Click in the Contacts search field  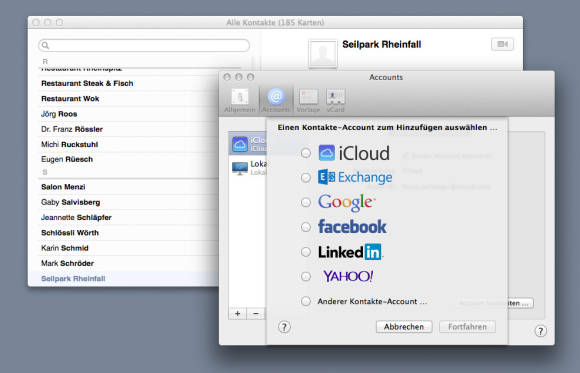144,46
